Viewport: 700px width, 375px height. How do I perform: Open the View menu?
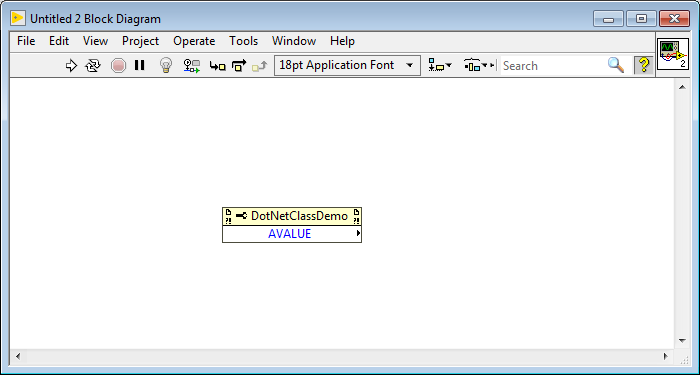(95, 41)
